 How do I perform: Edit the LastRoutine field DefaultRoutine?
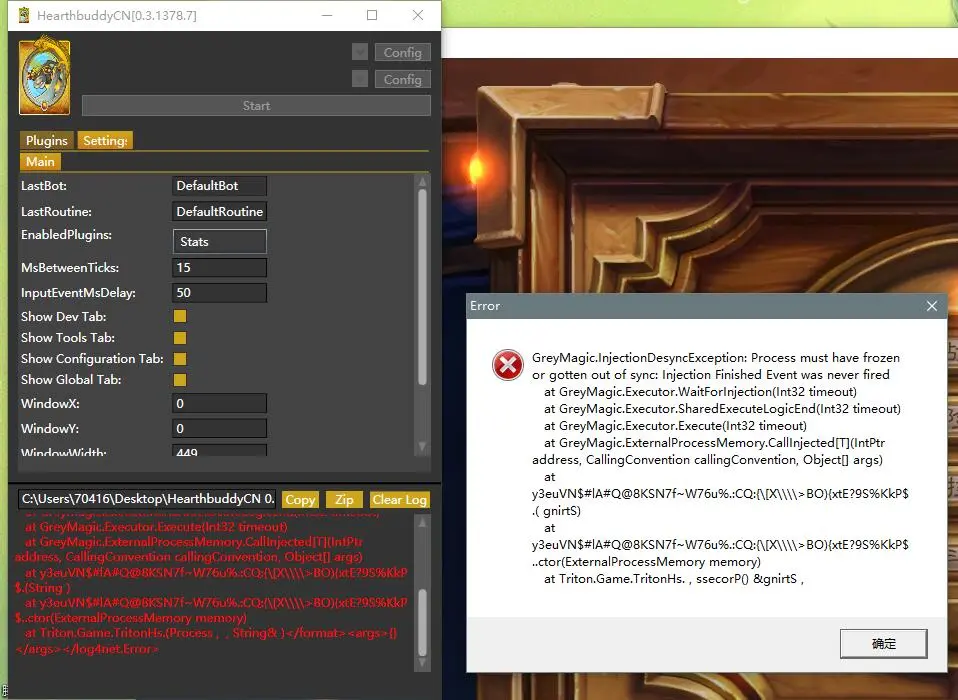click(x=219, y=211)
